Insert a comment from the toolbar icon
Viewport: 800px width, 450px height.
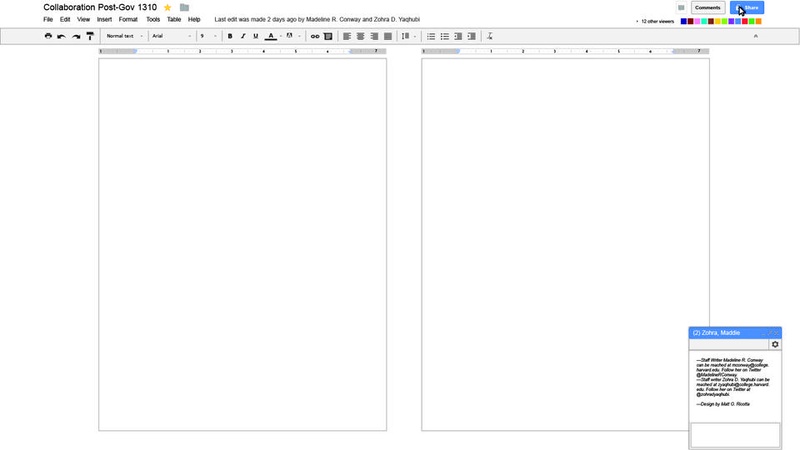point(328,36)
